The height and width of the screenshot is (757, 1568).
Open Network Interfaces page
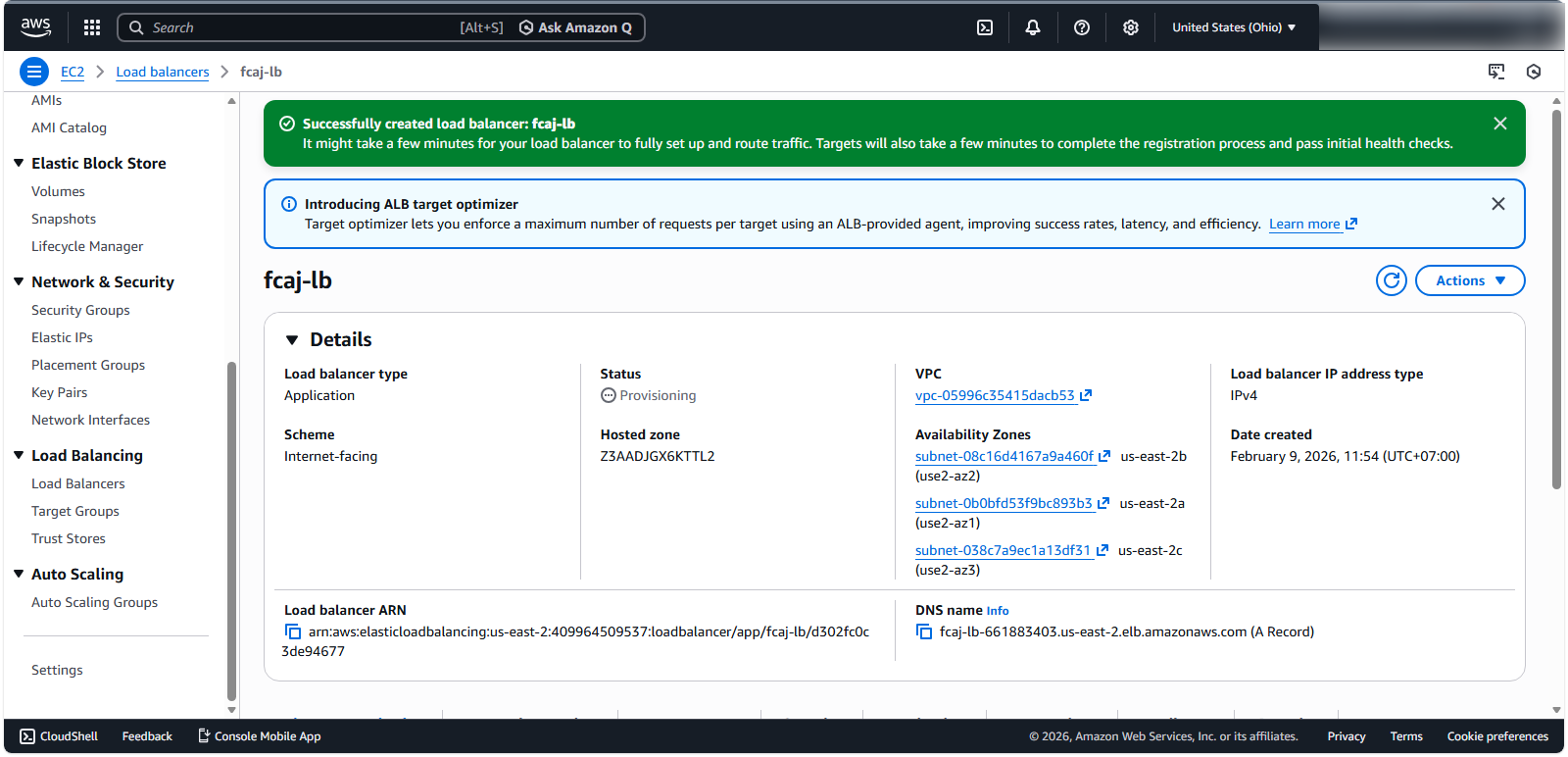[90, 420]
